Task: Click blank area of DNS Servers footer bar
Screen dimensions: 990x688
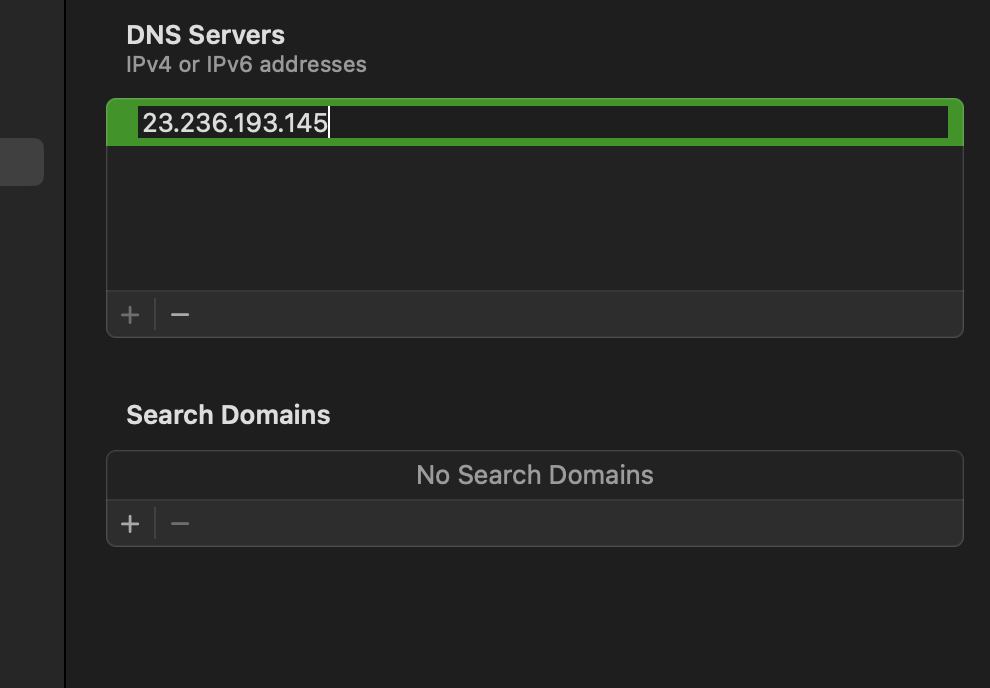Action: [x=575, y=314]
